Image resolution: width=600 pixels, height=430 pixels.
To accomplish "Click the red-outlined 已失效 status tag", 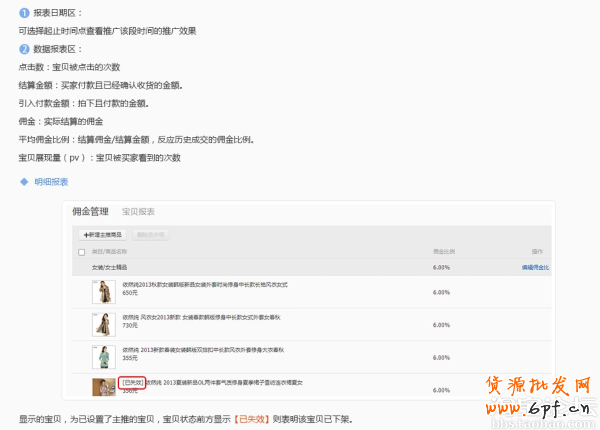I will (x=132, y=383).
